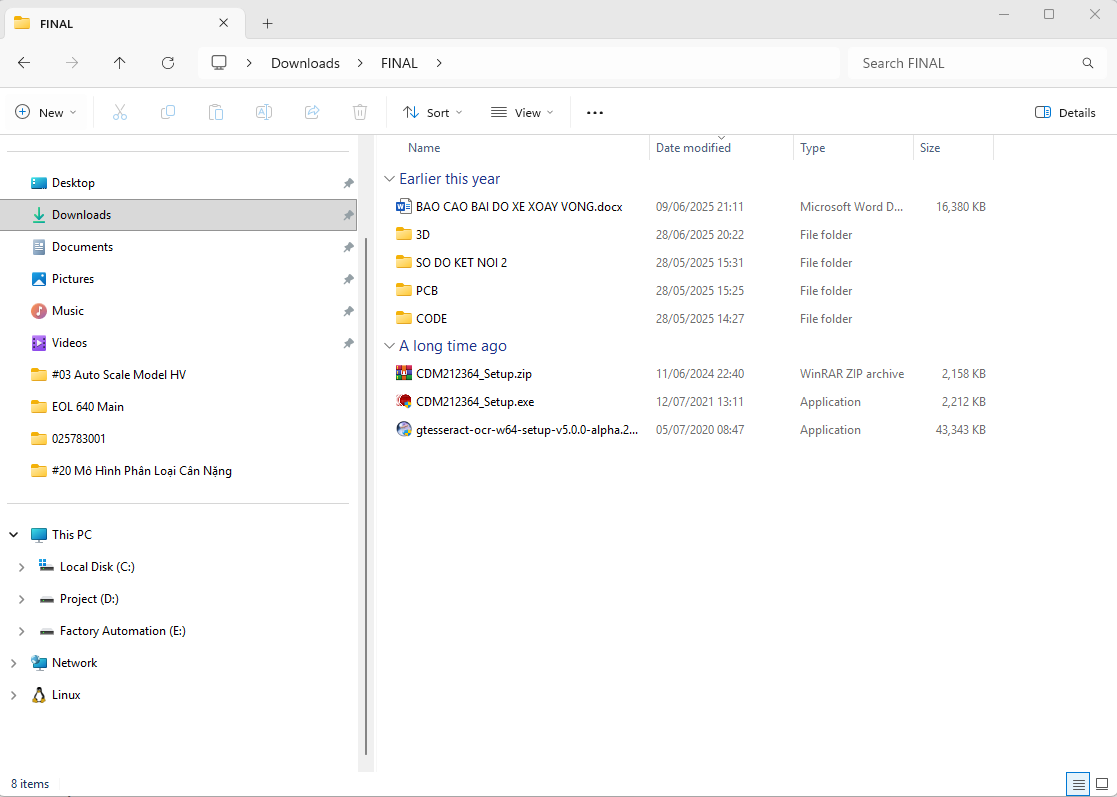This screenshot has width=1117, height=797.
Task: Click the Cut scissors icon in toolbar
Action: 120,113
